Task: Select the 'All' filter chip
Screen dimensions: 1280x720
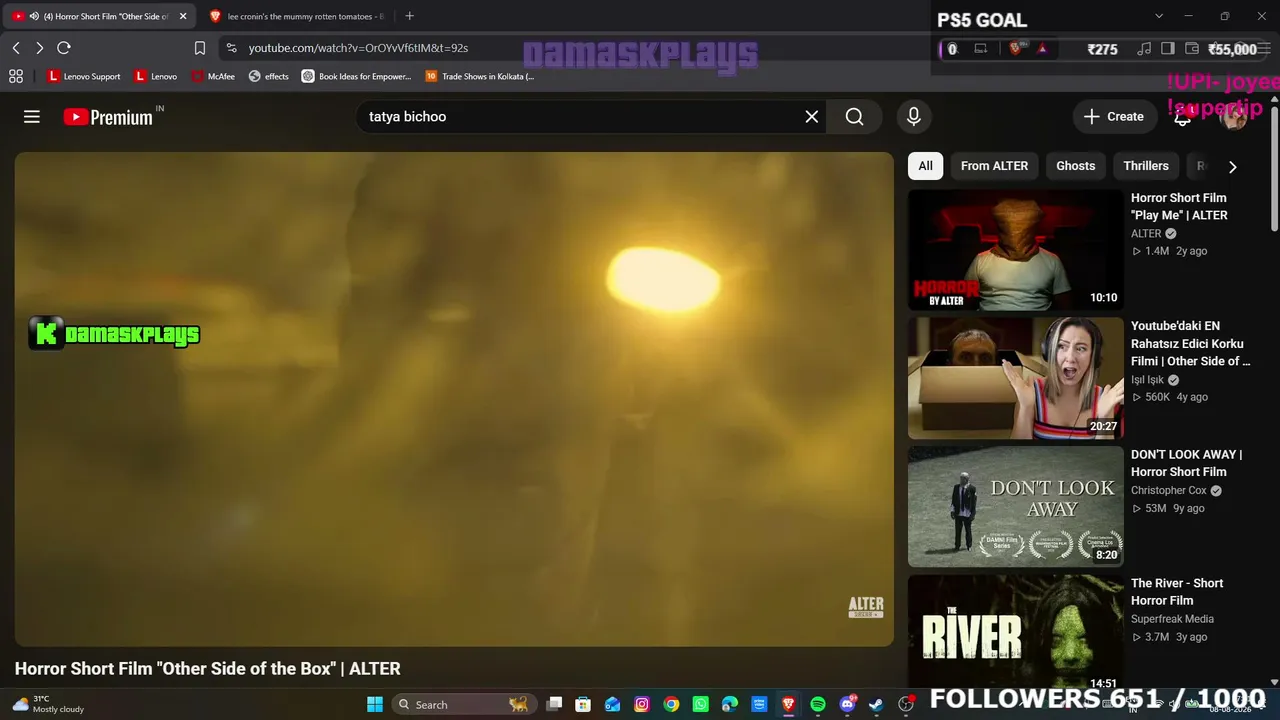Action: pyautogui.click(x=926, y=166)
